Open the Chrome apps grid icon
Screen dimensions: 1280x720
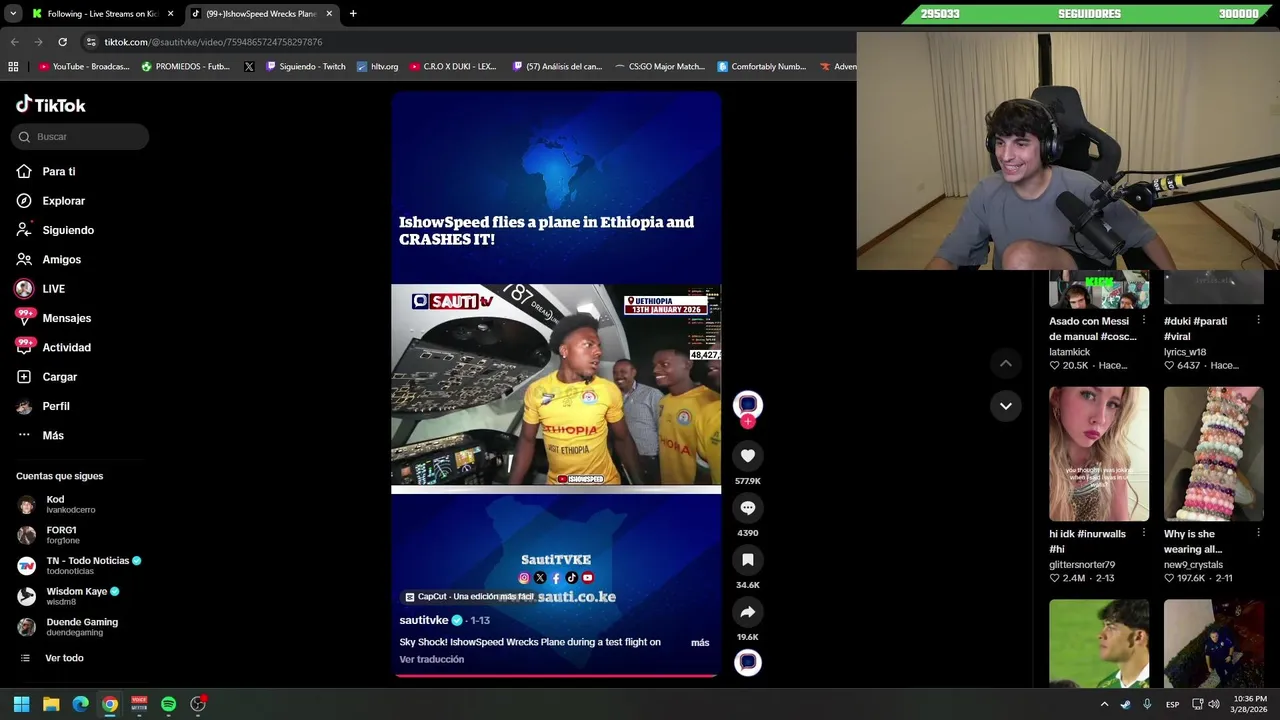point(13,67)
